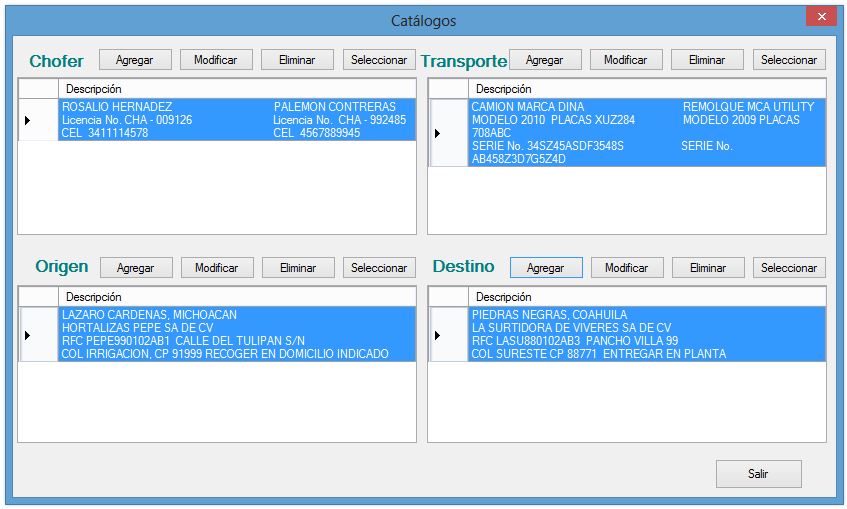Click COL IRRIGACION, CP 91999 line
Screen dimensions: 847x509
(225, 354)
